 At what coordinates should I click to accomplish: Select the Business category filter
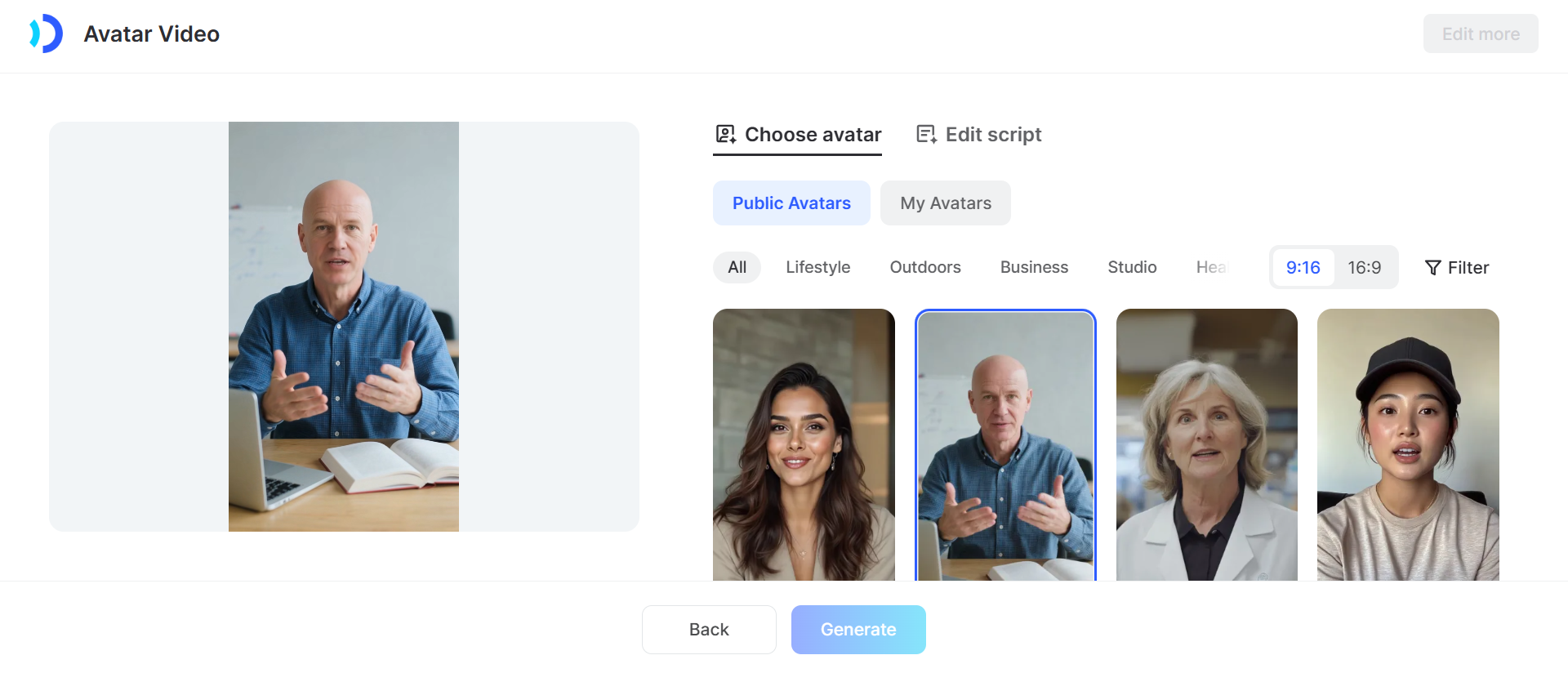click(x=1034, y=267)
